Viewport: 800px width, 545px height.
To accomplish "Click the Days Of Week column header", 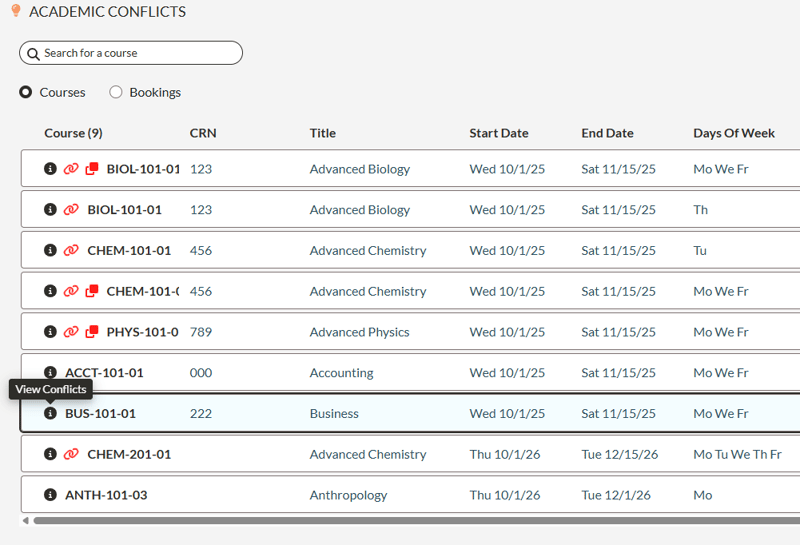I will (733, 133).
